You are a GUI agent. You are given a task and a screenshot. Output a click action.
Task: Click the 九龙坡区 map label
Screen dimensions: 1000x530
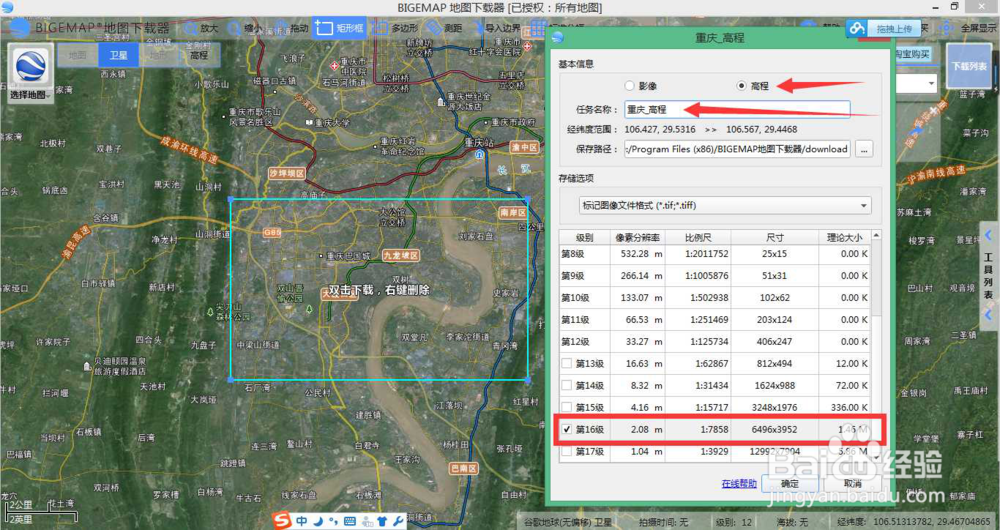click(401, 255)
